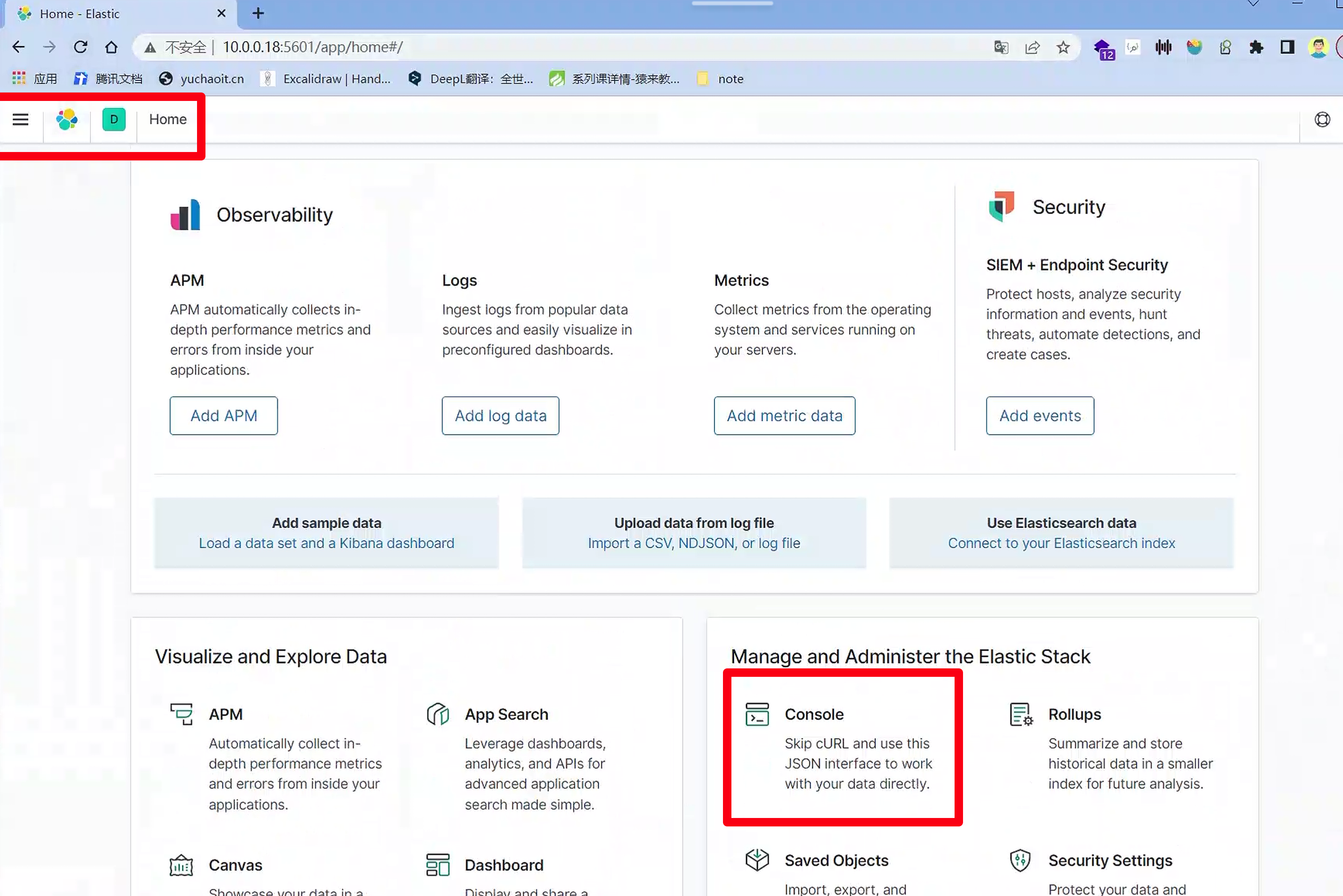Click the Rollups icon
The image size is (1343, 896).
(x=1020, y=714)
